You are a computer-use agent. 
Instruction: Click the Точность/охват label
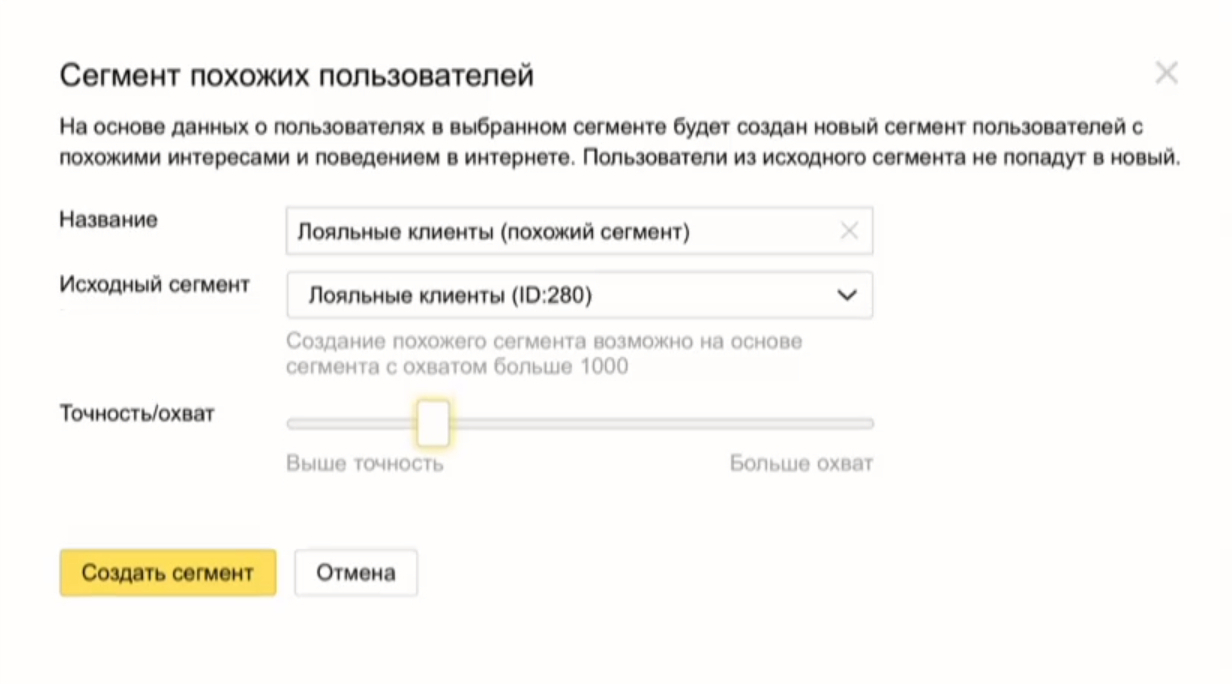pos(137,413)
